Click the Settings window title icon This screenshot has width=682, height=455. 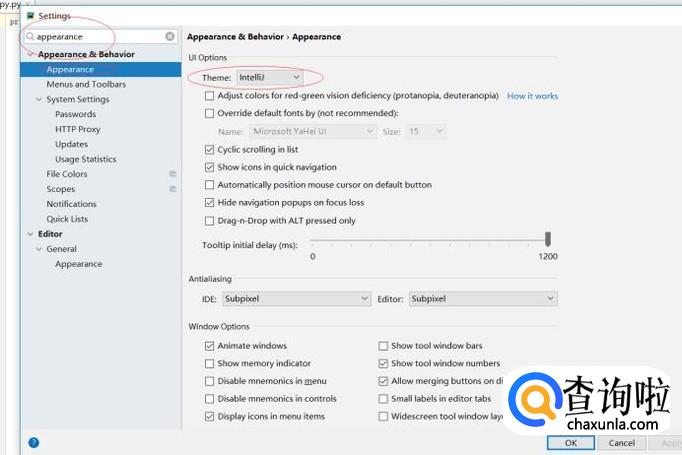click(x=30, y=16)
